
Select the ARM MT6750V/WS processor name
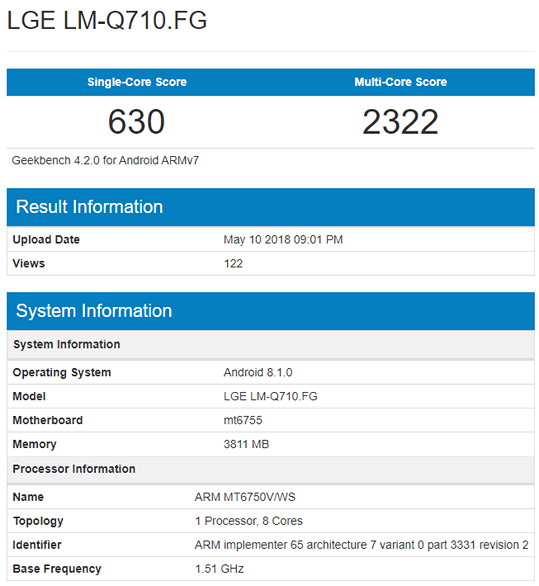(x=245, y=497)
